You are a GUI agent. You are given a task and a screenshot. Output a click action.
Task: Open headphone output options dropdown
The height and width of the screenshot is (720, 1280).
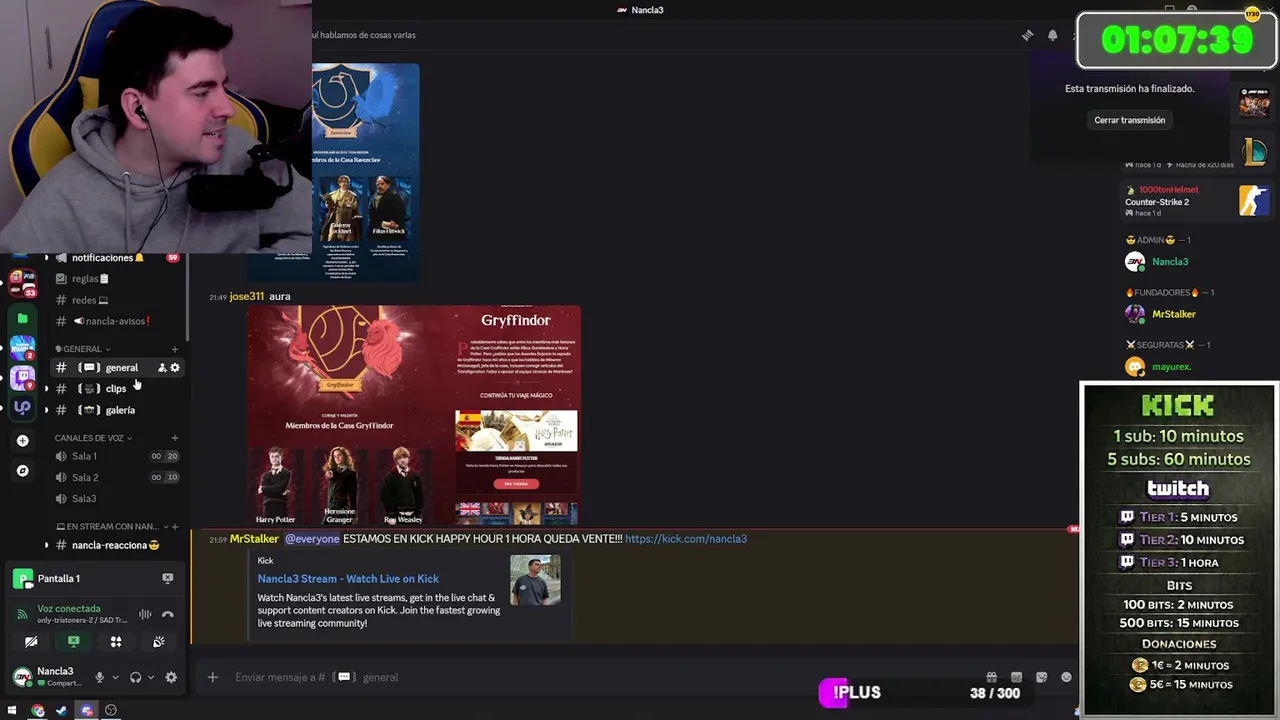[x=151, y=677]
